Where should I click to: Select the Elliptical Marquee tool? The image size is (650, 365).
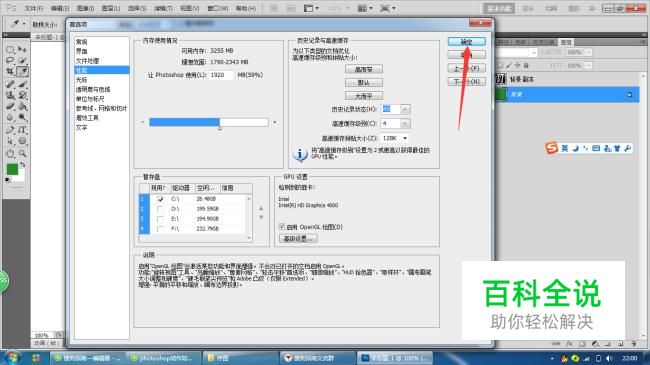10,50
